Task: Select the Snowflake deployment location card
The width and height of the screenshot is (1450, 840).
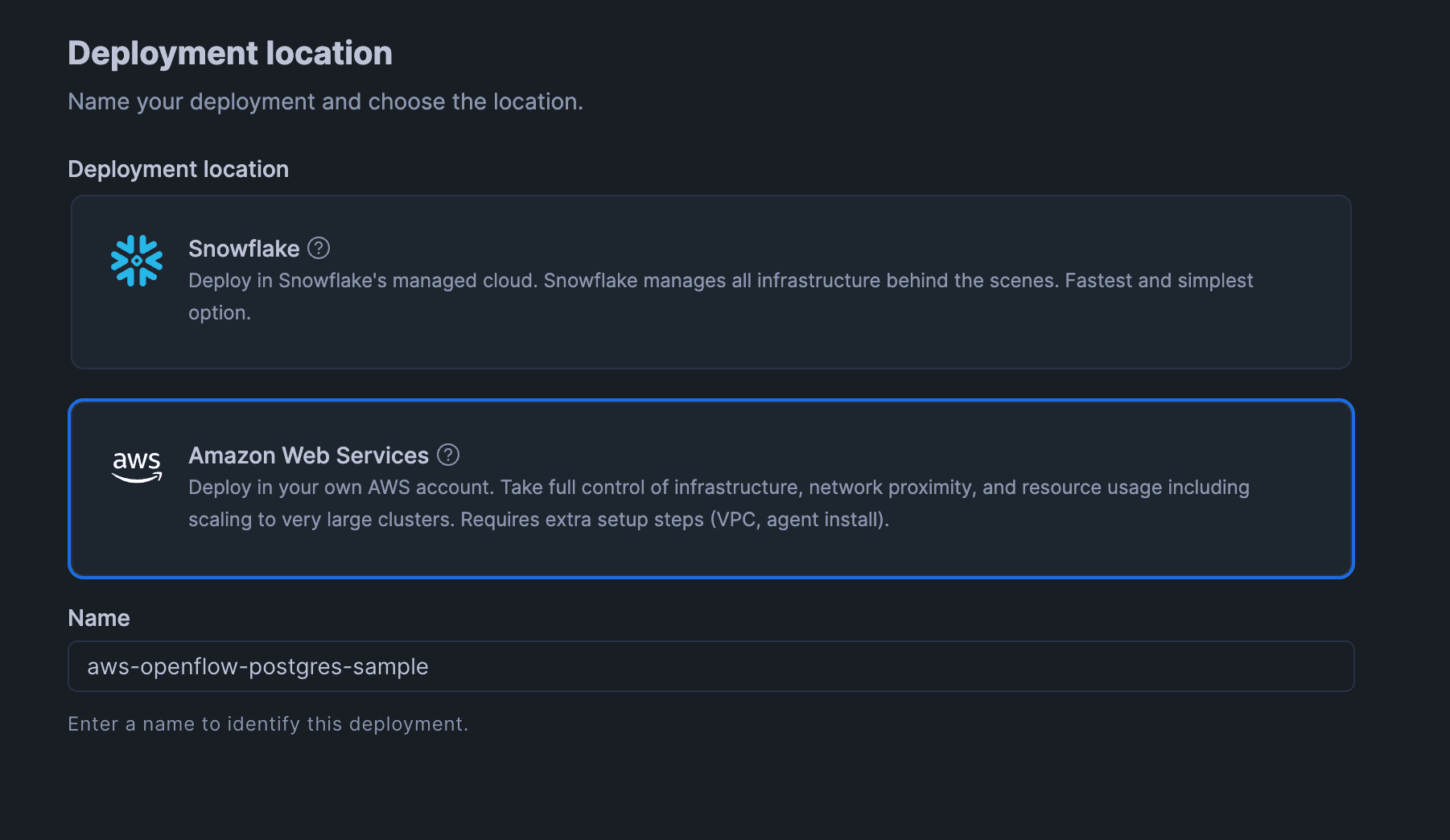Action: 711,282
